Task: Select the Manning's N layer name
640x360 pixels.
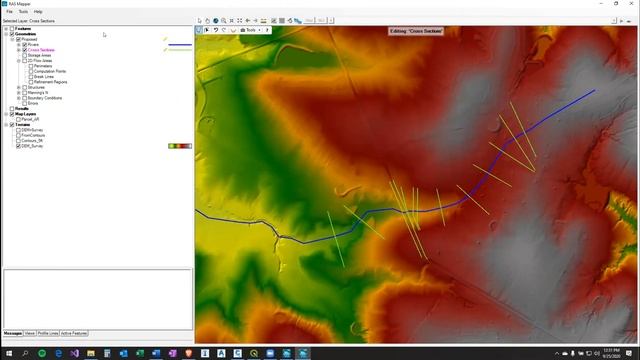Action: [x=38, y=93]
